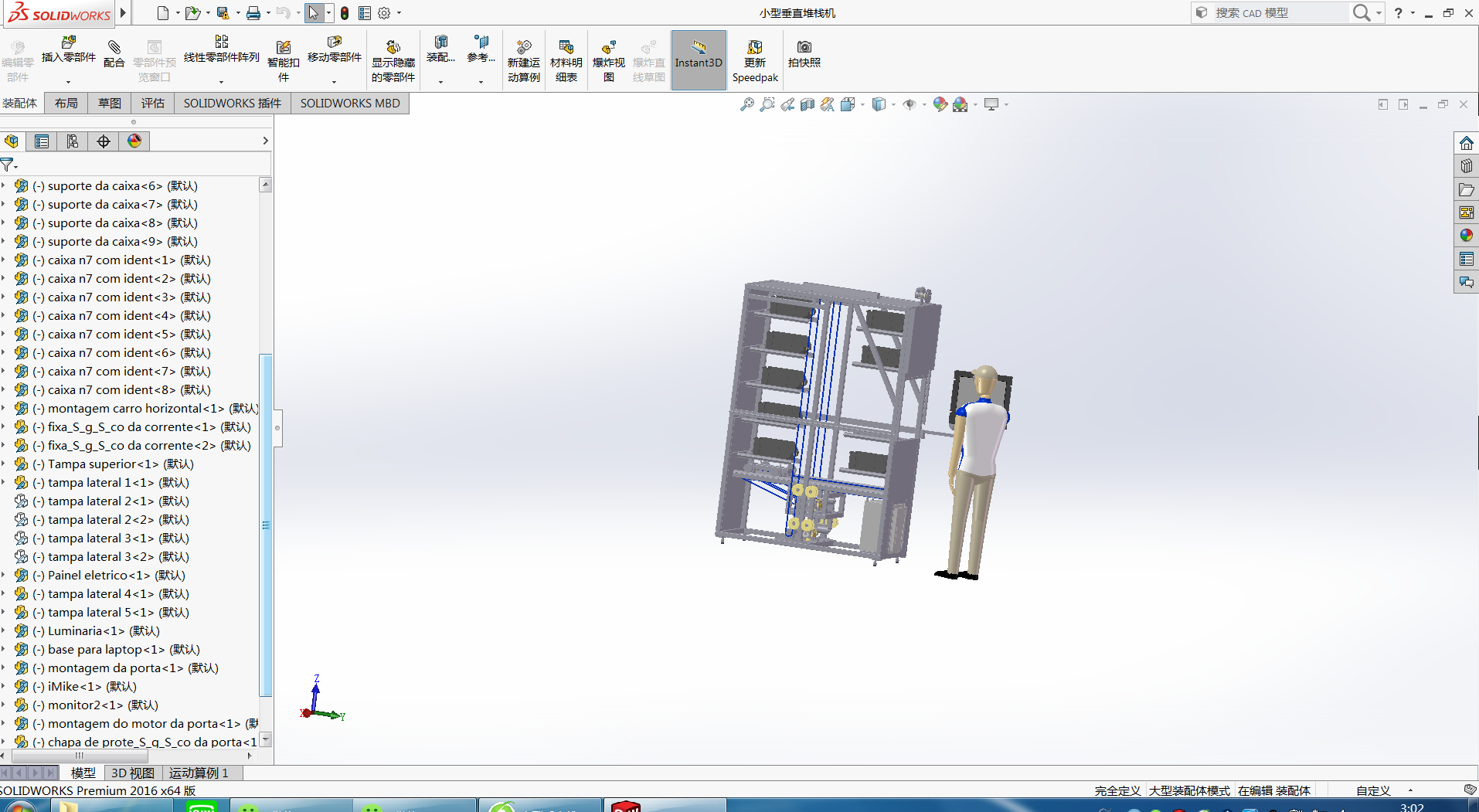Expand the 'Painel eletrico<1>' tree node
The height and width of the screenshot is (812, 1479).
[4, 575]
